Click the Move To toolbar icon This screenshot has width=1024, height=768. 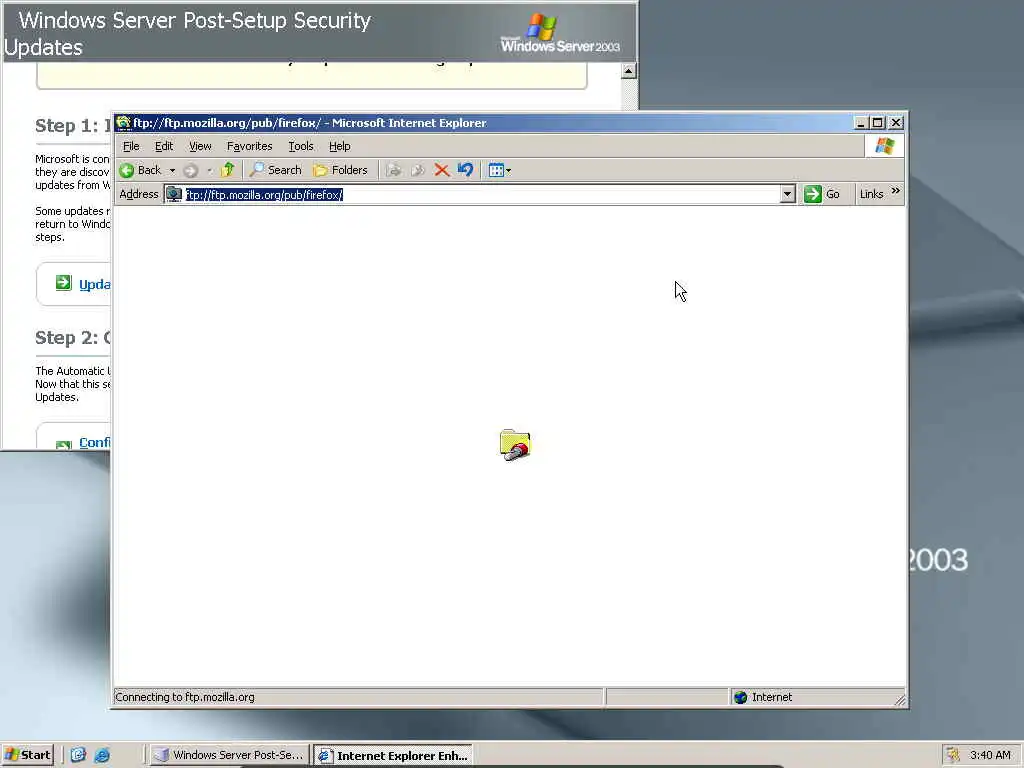click(x=393, y=170)
